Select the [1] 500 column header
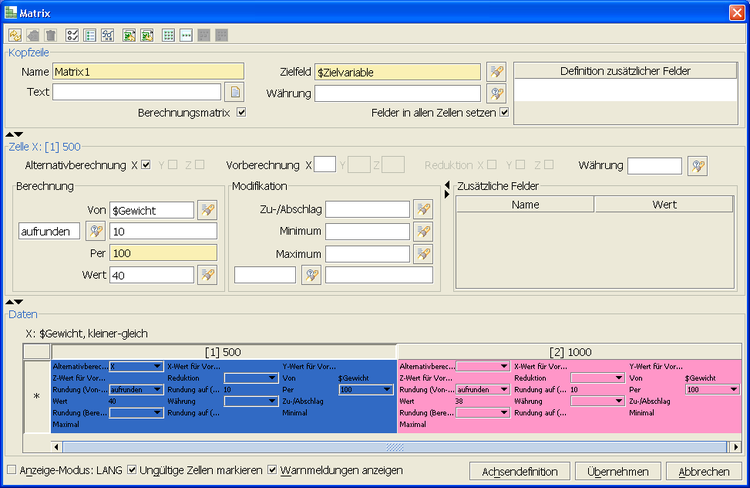This screenshot has height=488, width=750. click(x=225, y=351)
